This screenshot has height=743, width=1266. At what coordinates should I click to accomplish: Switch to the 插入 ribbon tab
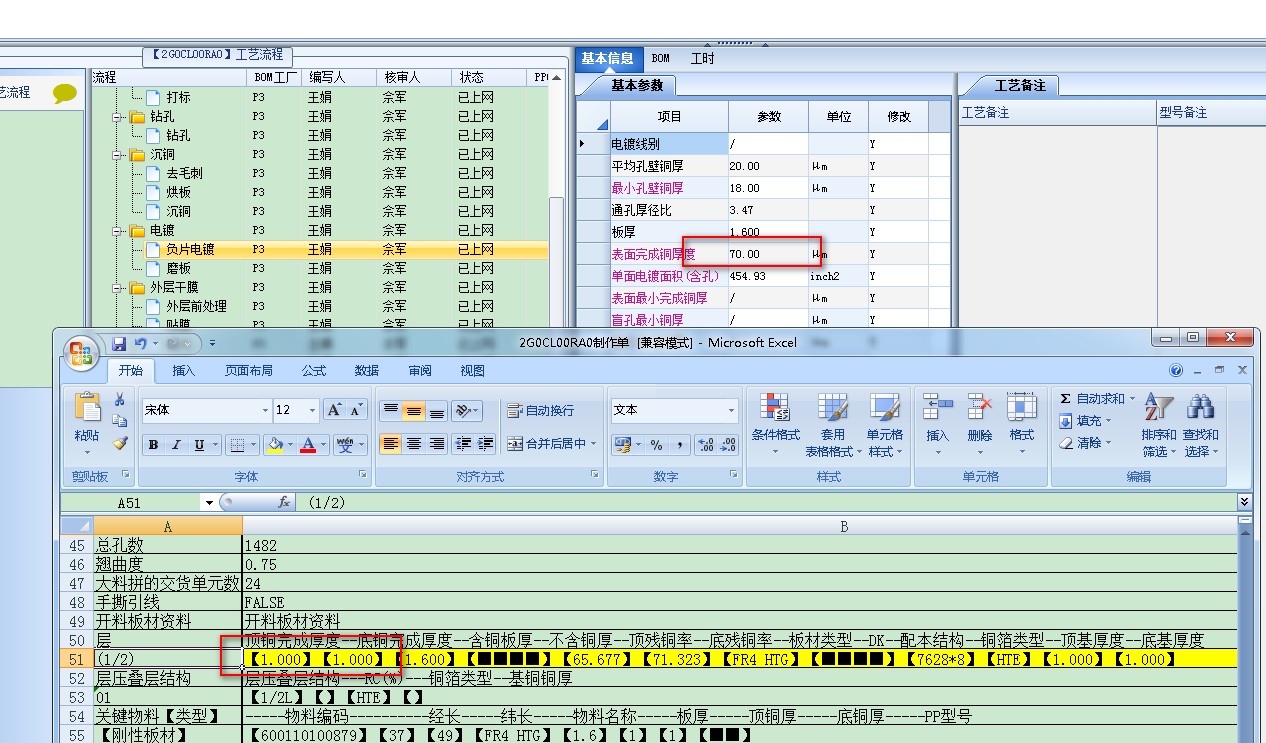[184, 370]
